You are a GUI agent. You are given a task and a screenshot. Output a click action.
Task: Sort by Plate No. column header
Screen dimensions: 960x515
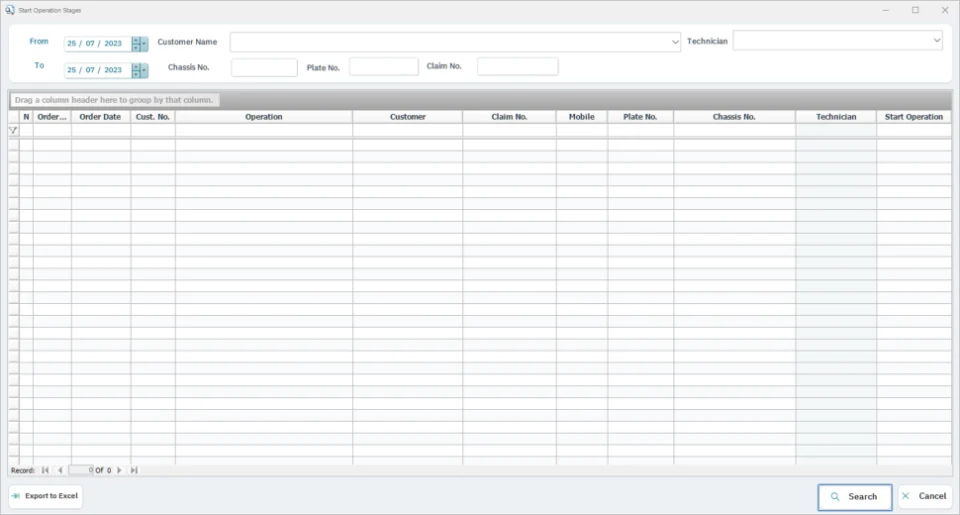point(640,116)
